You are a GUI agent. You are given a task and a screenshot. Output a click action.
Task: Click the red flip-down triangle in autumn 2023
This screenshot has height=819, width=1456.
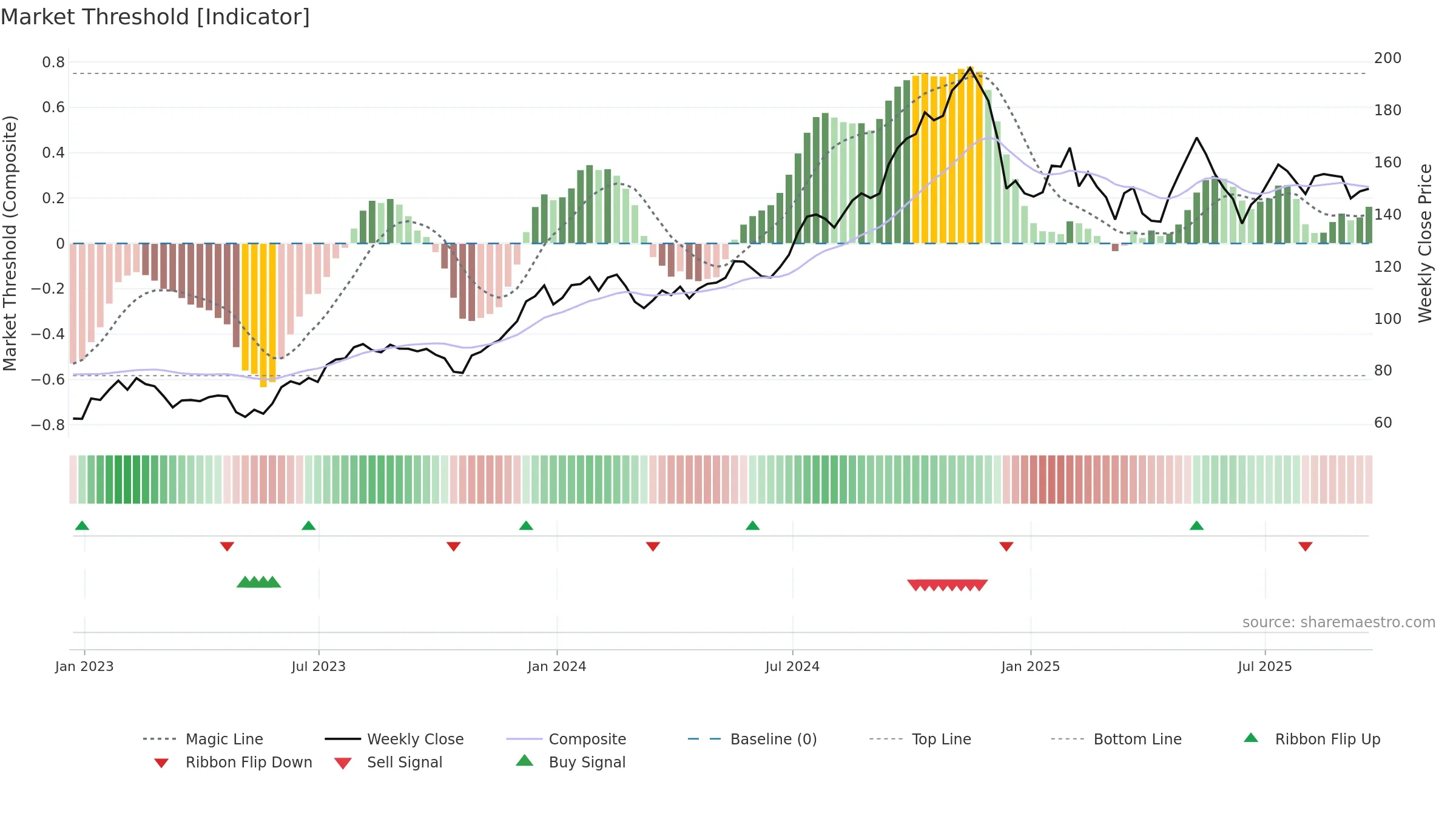(453, 547)
